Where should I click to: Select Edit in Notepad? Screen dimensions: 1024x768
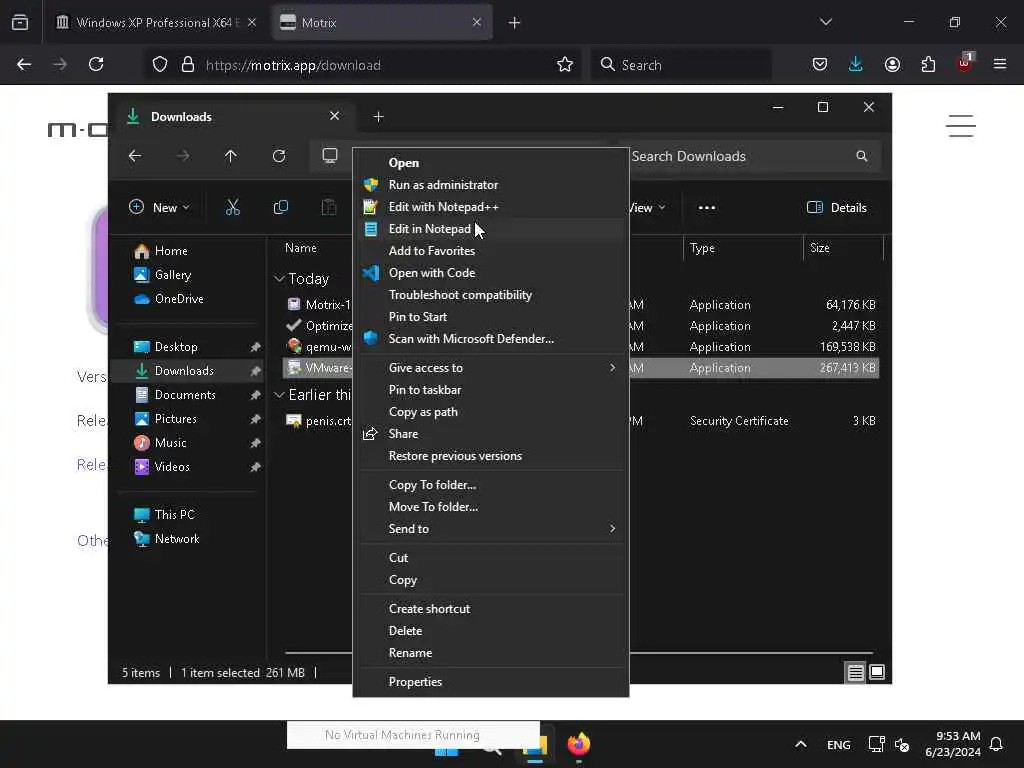click(x=490, y=229)
